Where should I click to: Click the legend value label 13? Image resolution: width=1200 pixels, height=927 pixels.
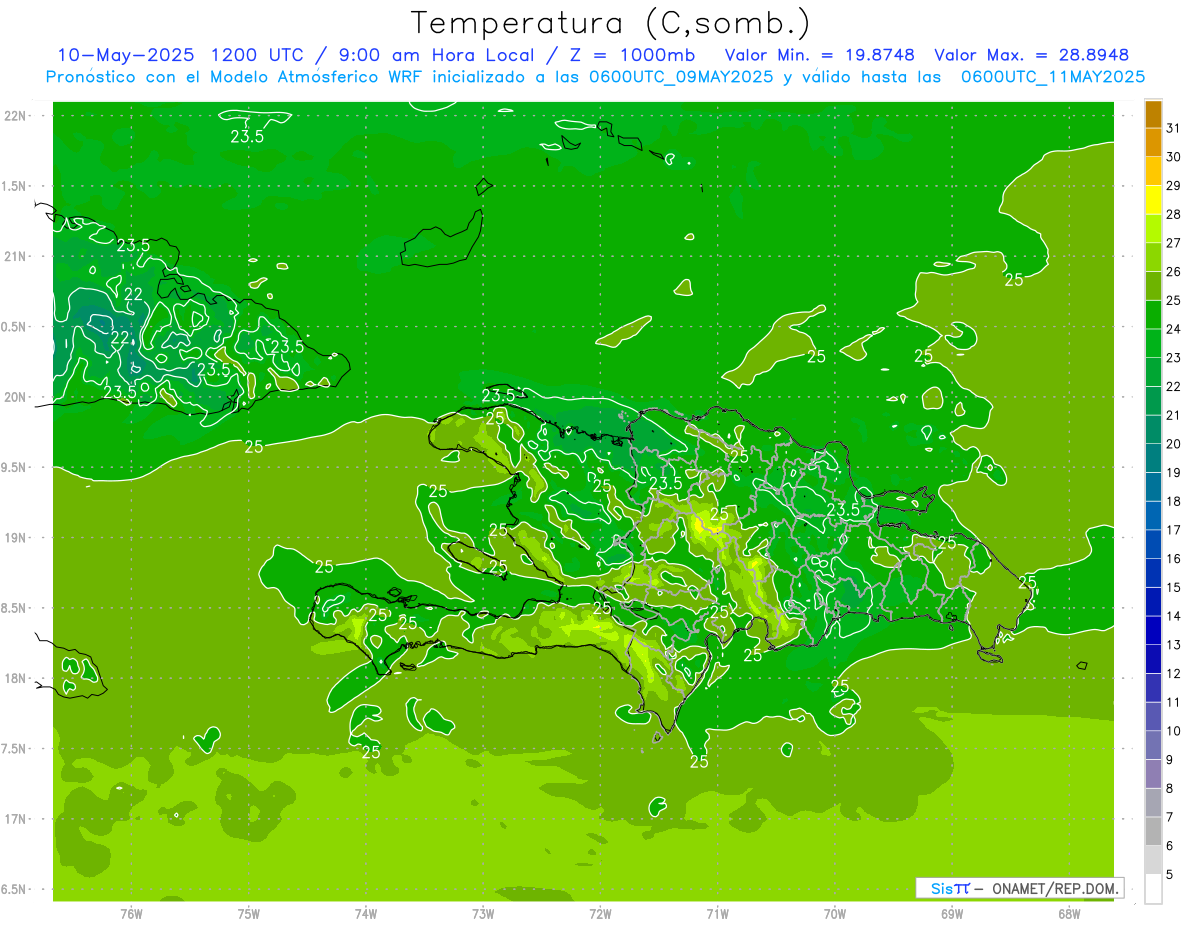pos(1174,645)
